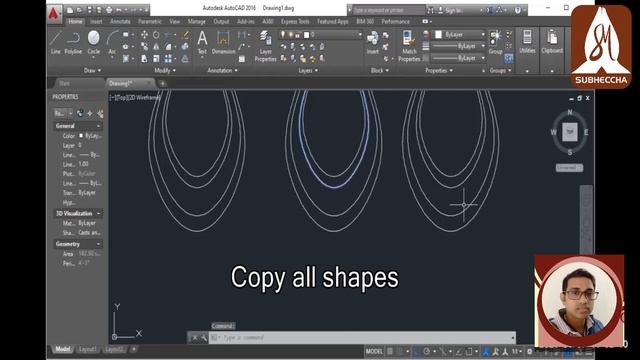Toggle group selection on/off button

(509, 58)
